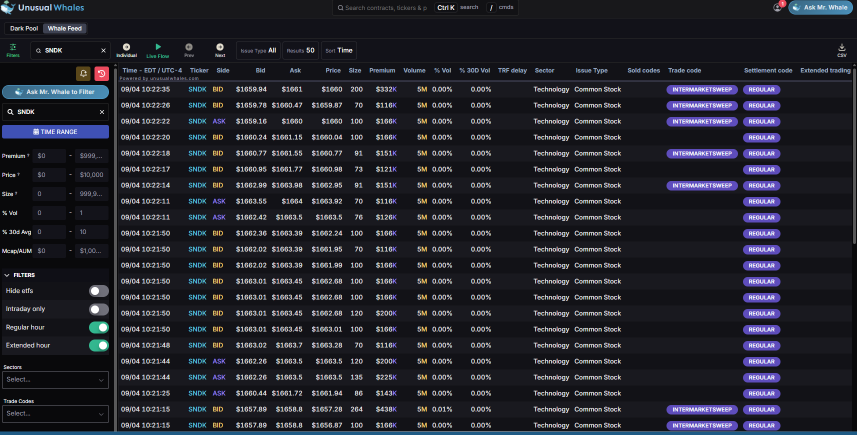
Task: Click the Premium minimum $0 field
Action: tap(49, 156)
